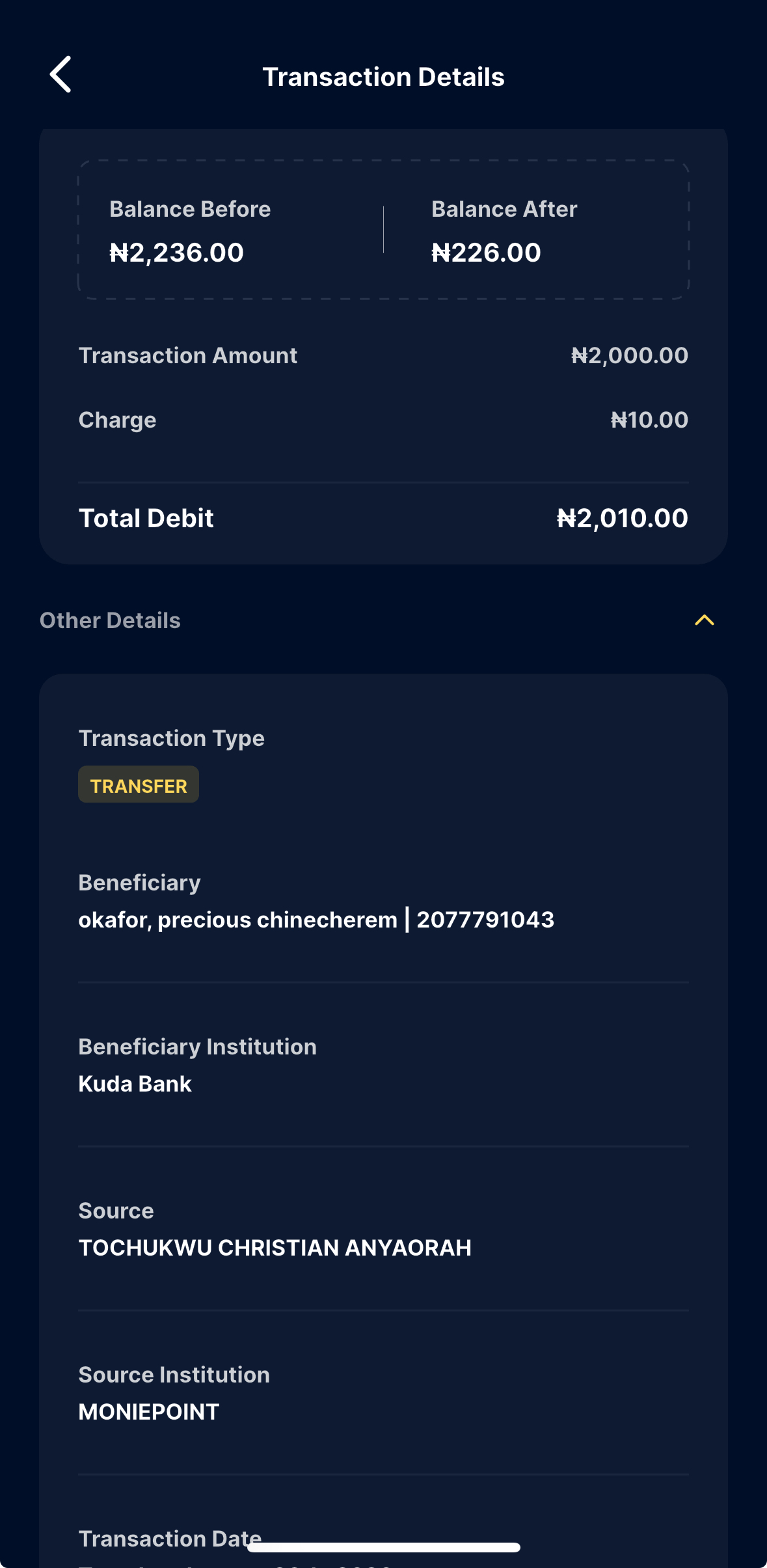
Task: Tap the Balance After amount
Action: pos(486,253)
